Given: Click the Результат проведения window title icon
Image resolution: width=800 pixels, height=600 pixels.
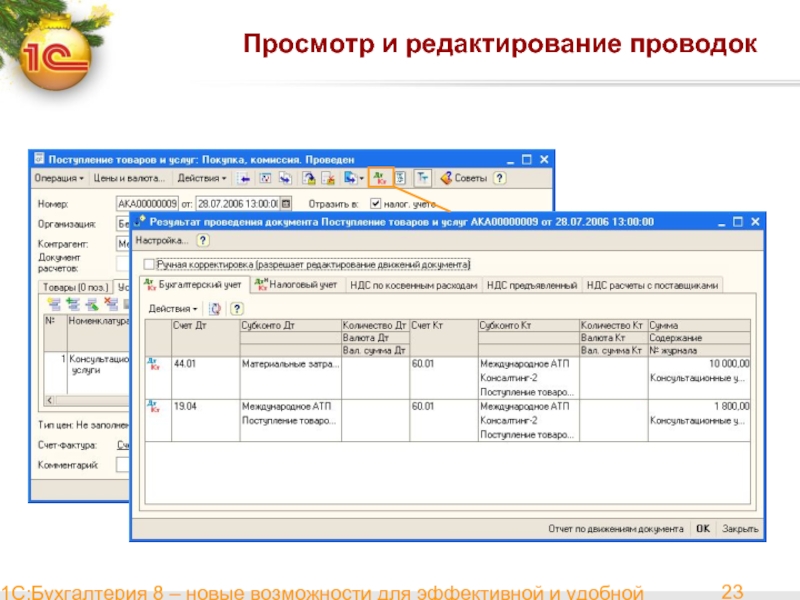Looking at the screenshot, I should 139,222.
